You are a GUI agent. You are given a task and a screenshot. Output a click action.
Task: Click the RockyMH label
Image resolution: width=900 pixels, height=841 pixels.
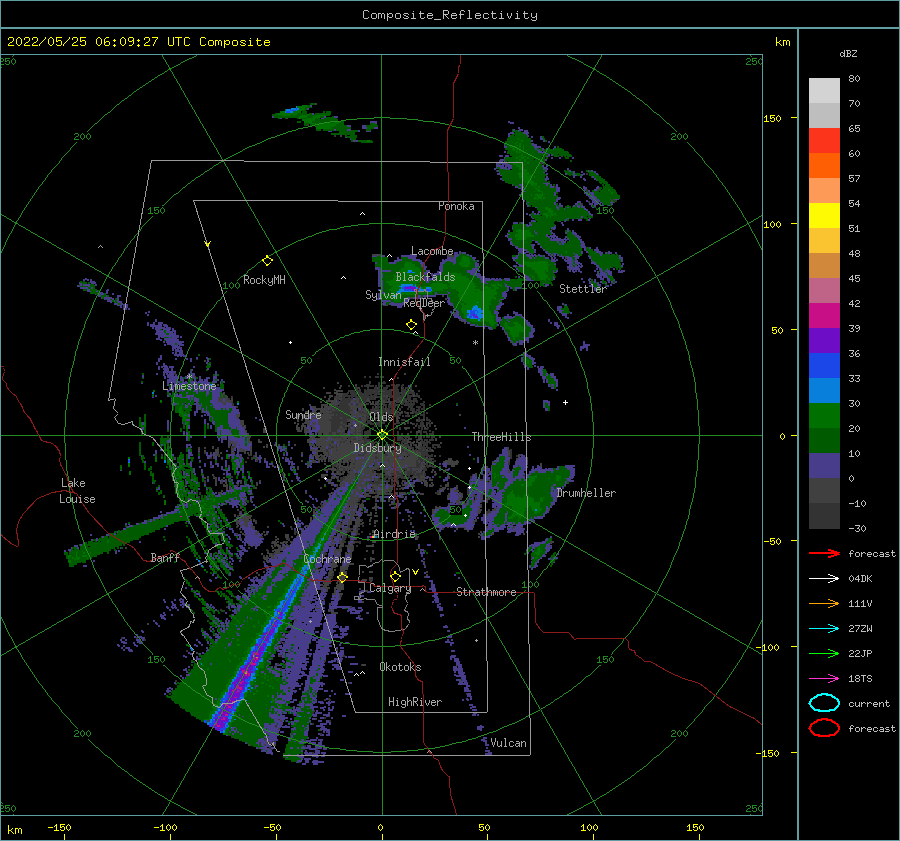point(264,280)
